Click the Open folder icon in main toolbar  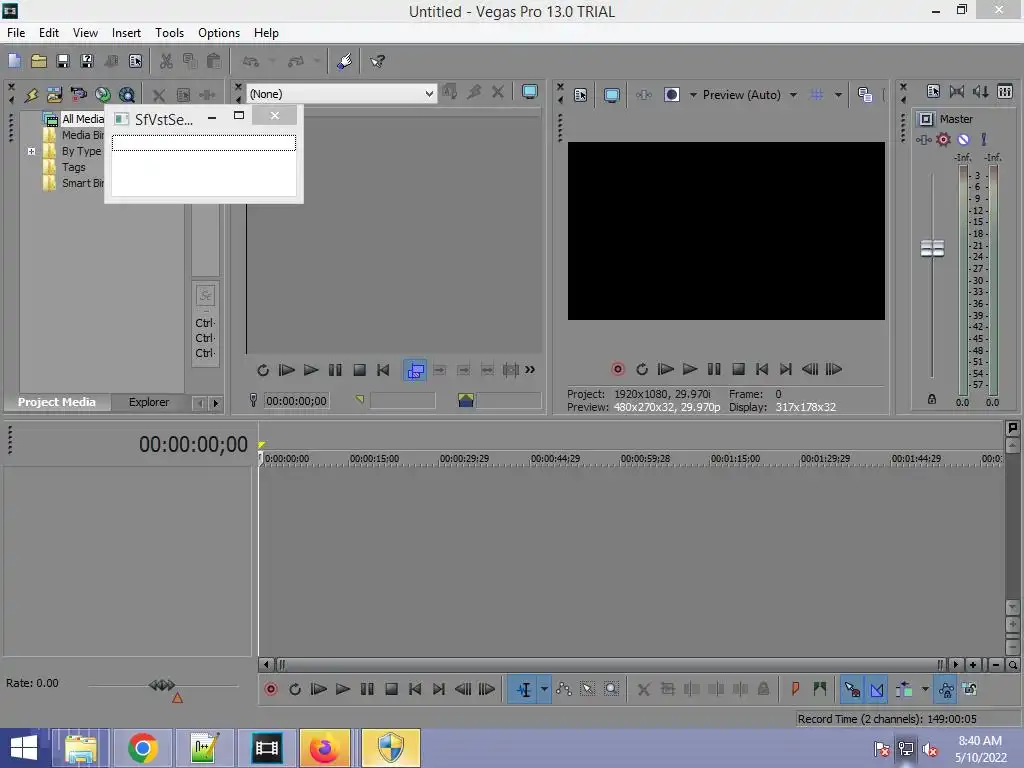pyautogui.click(x=39, y=61)
